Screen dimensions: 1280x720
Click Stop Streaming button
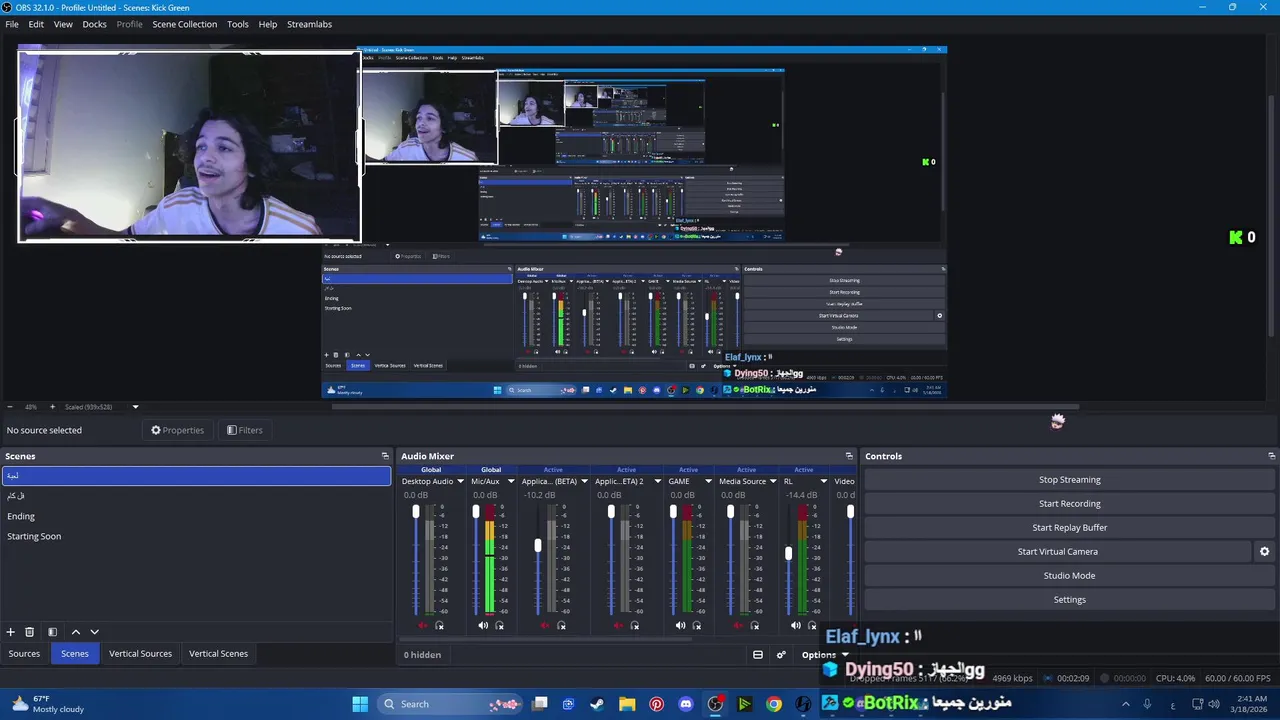[1069, 479]
